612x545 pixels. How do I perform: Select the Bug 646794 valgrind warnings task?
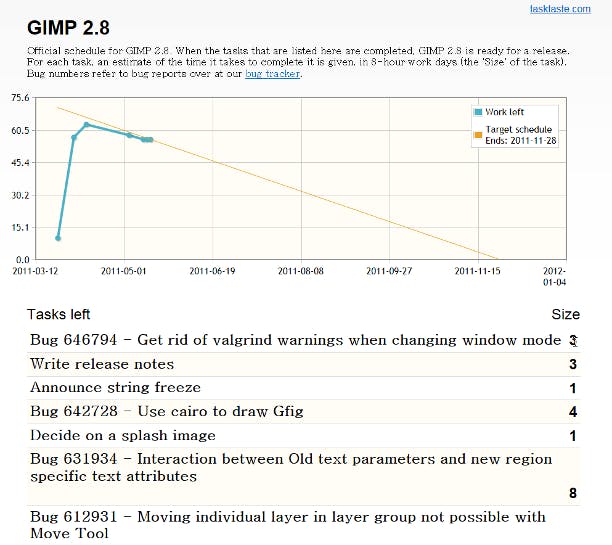pos(295,340)
